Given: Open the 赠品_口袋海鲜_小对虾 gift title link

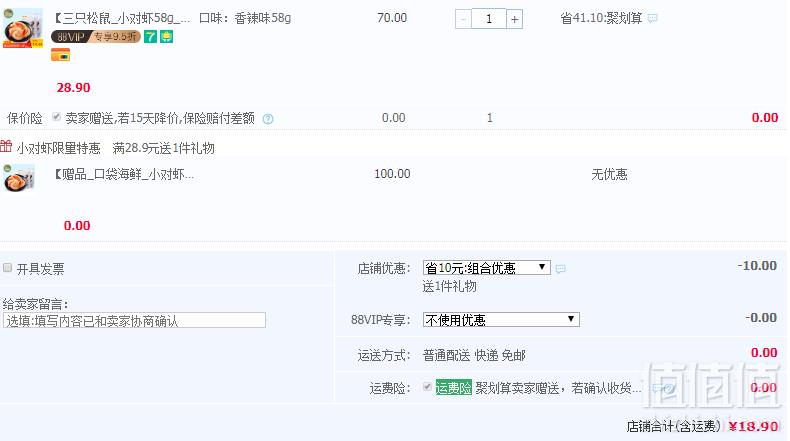Looking at the screenshot, I should [123, 174].
